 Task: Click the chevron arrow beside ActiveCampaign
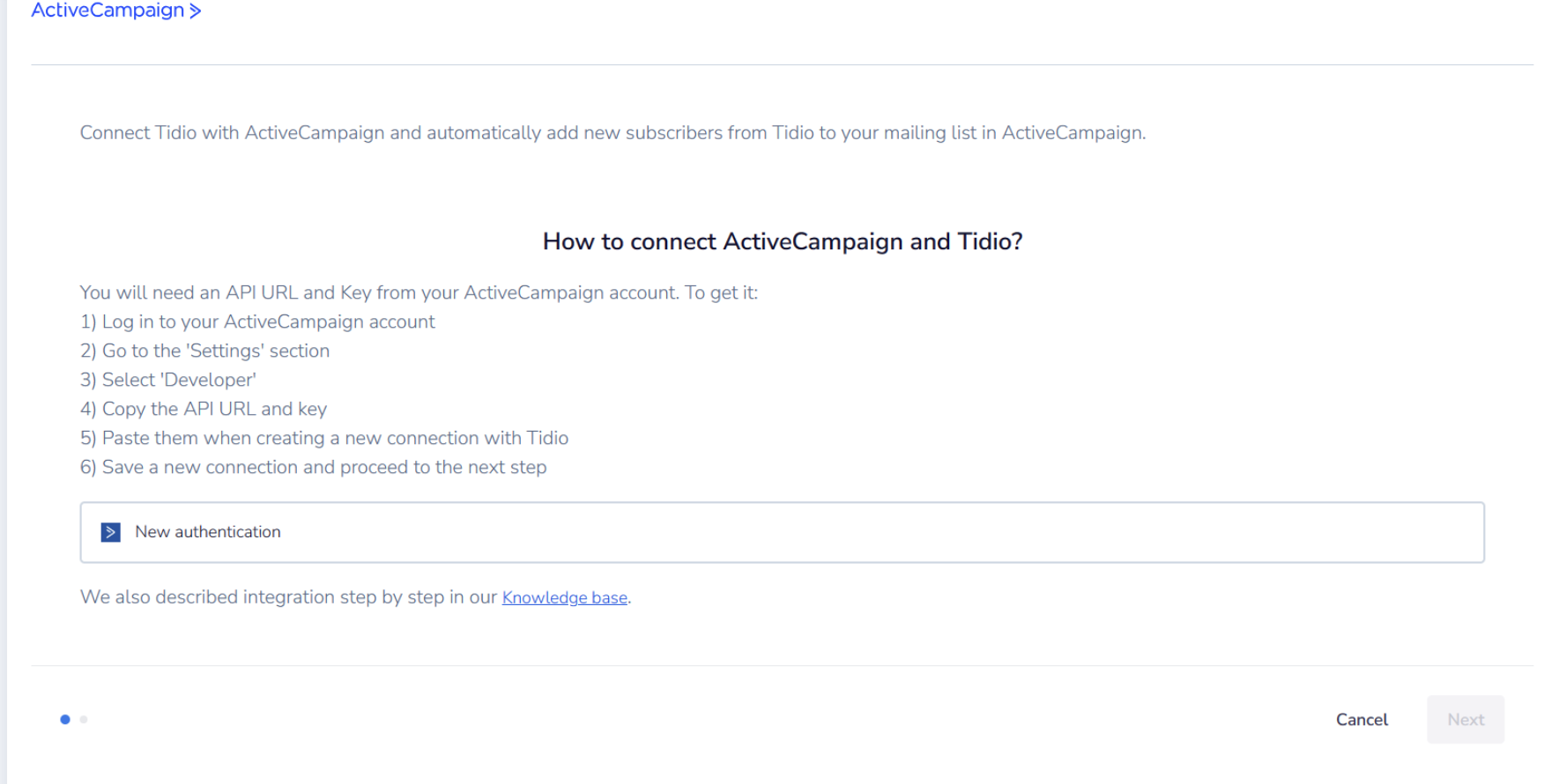tap(196, 11)
